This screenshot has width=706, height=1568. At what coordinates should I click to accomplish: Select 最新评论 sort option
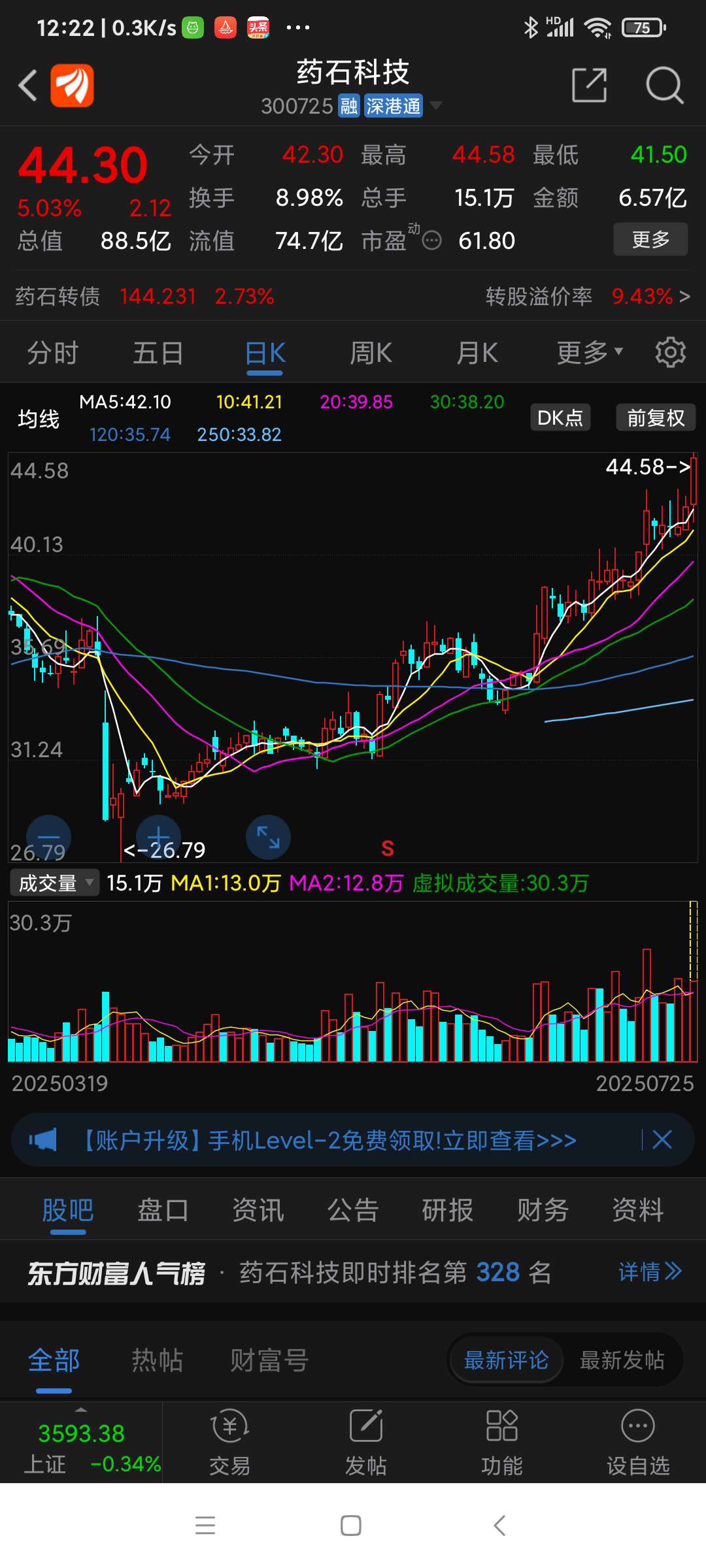pos(506,1360)
